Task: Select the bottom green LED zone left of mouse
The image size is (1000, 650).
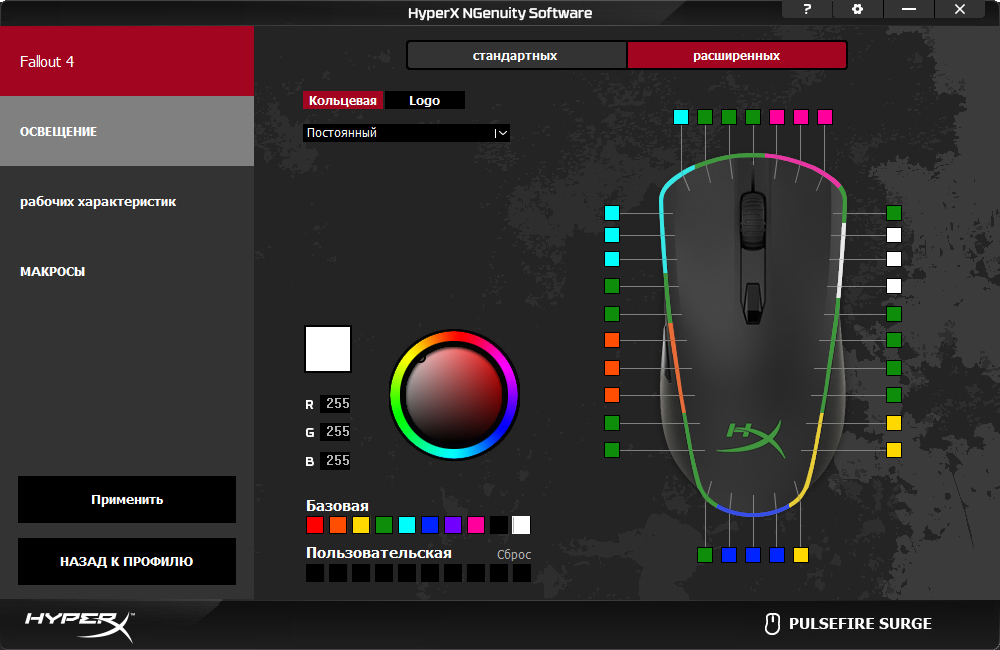Action: tap(612, 450)
